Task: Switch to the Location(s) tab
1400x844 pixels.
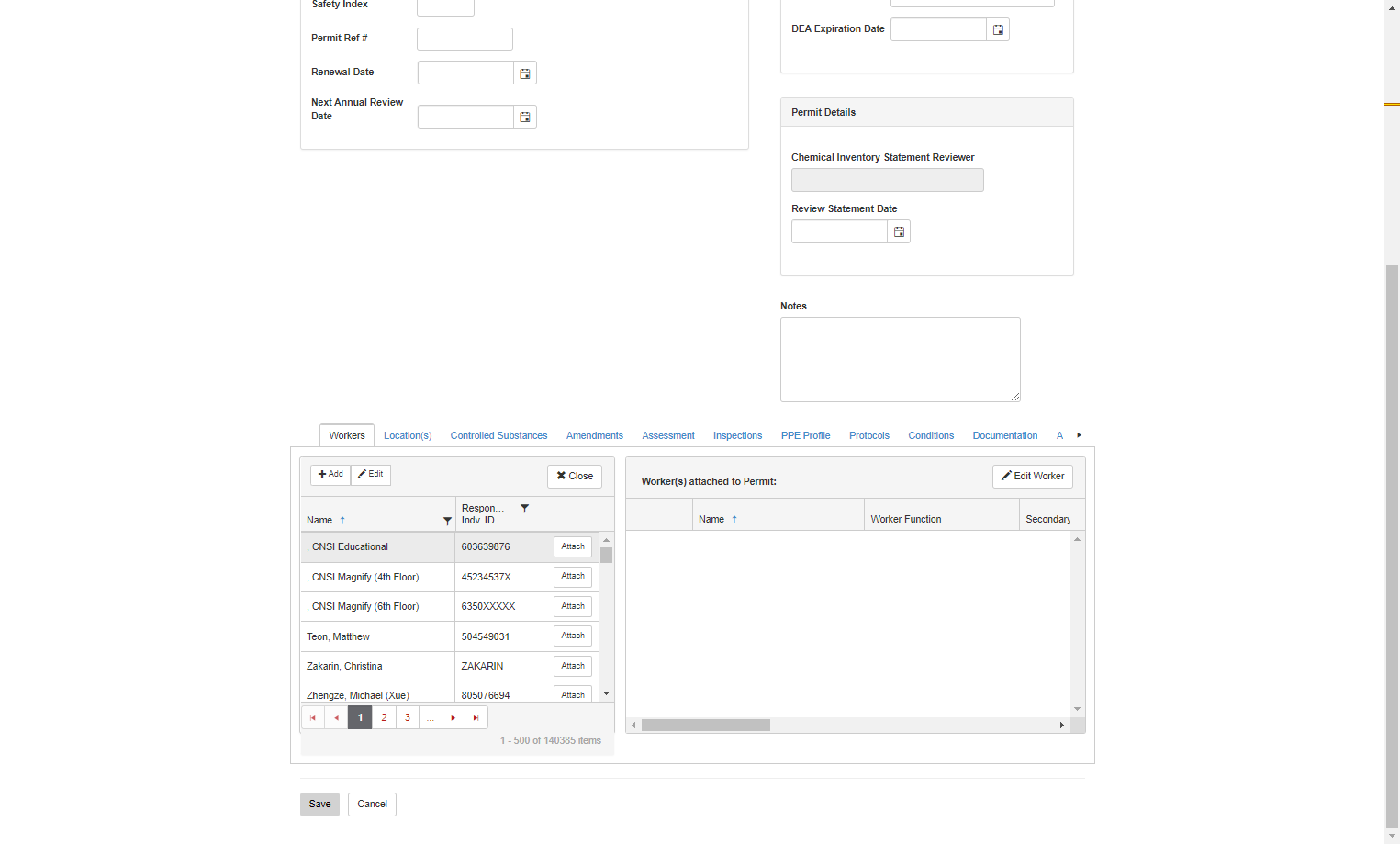Action: point(408,436)
